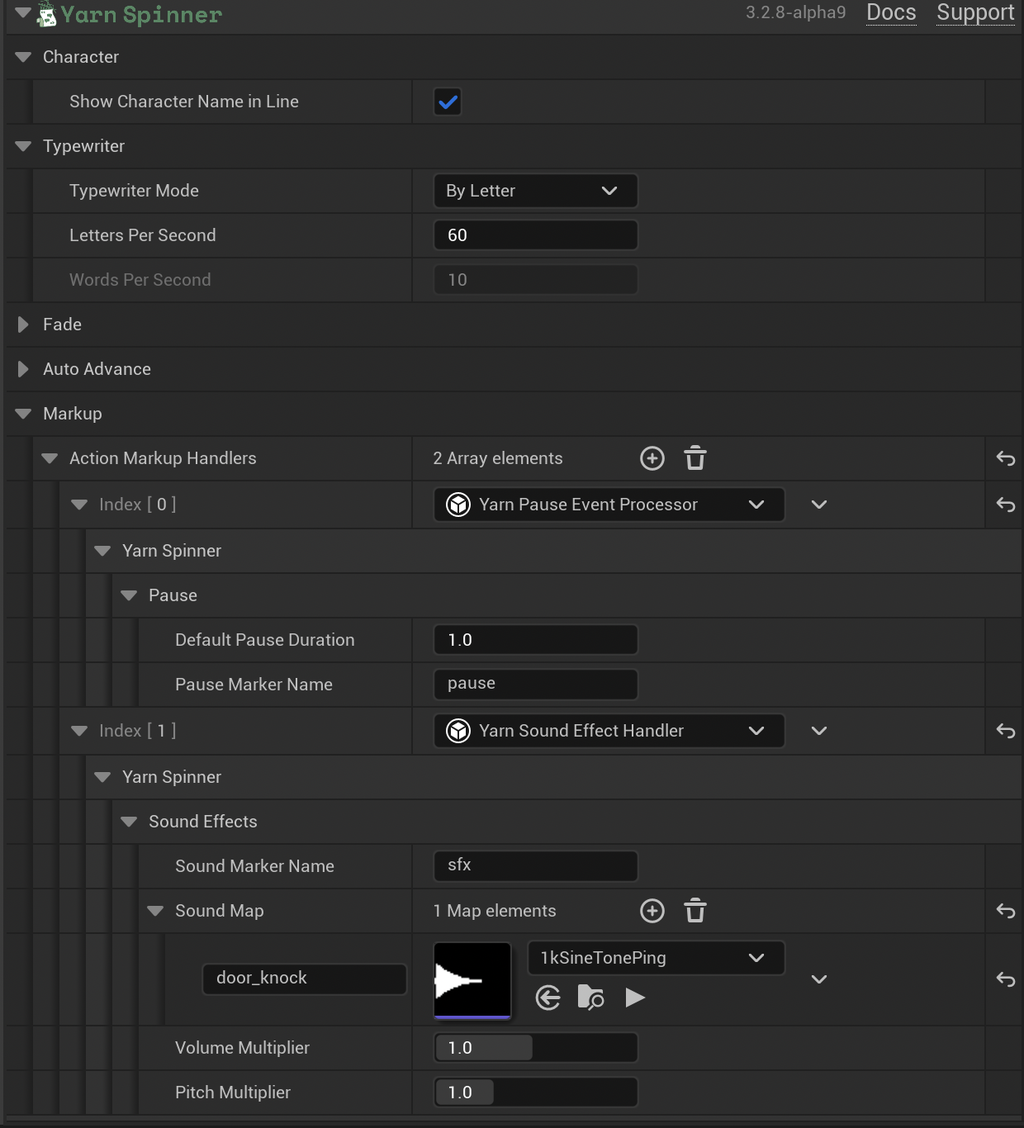1024x1128 pixels.
Task: Collapse the Typewriter section
Action: pos(23,146)
